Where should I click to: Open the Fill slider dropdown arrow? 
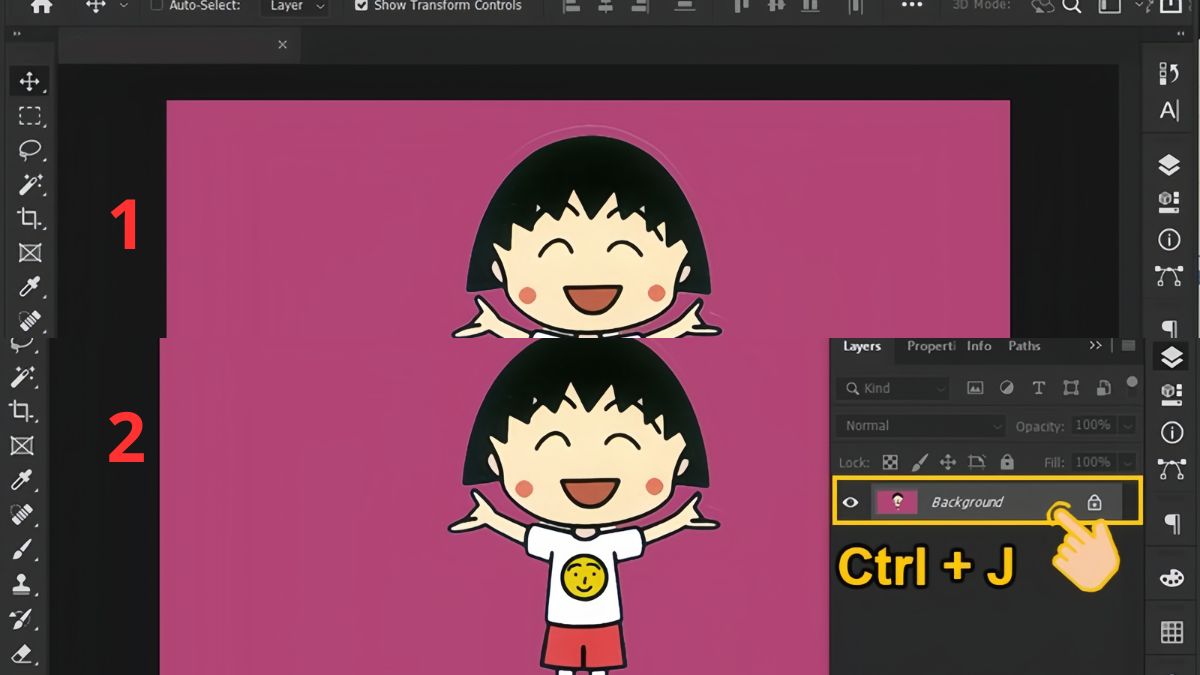(1129, 463)
